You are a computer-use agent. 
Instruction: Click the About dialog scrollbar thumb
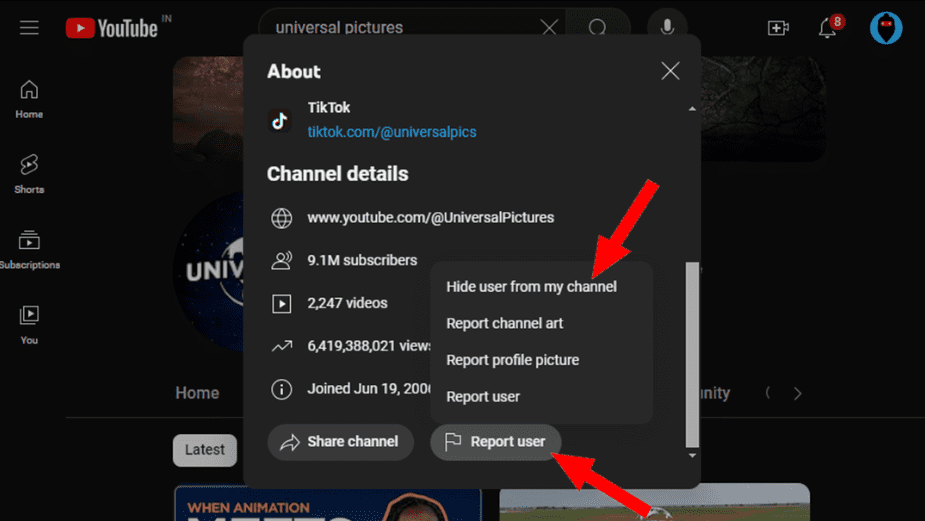click(x=692, y=355)
